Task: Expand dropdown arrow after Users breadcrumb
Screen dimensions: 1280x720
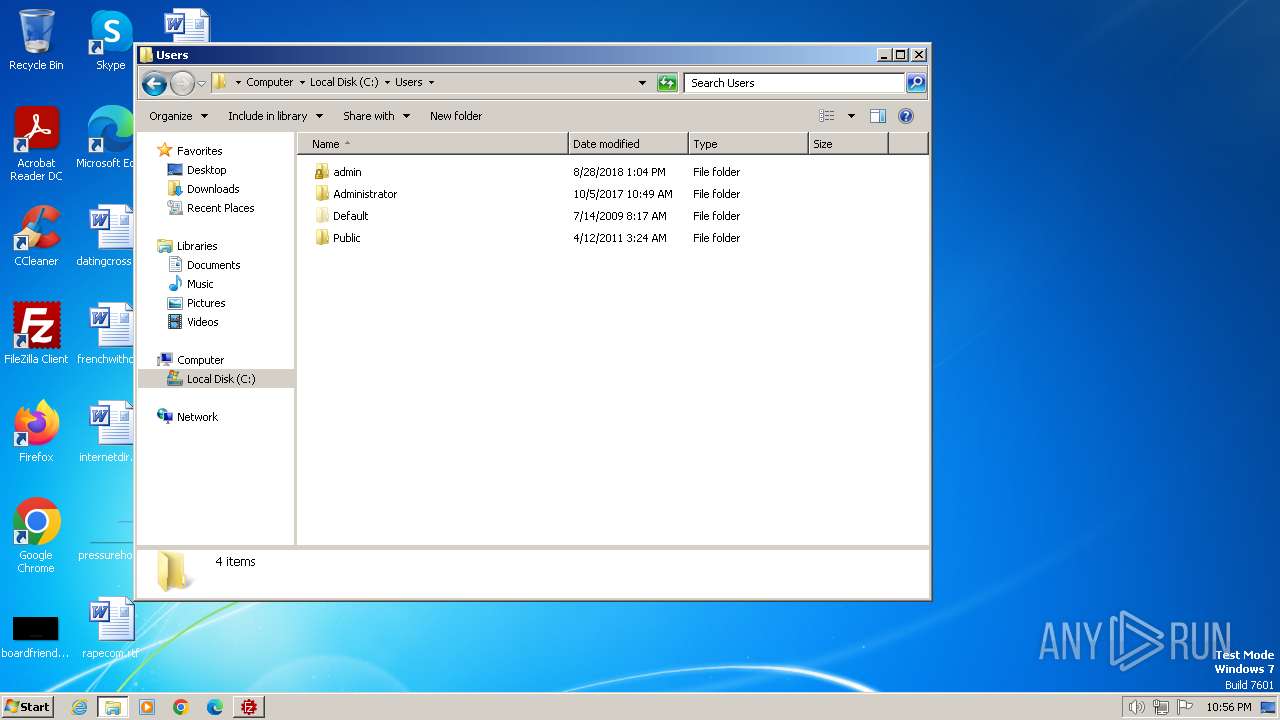Action: coord(431,83)
